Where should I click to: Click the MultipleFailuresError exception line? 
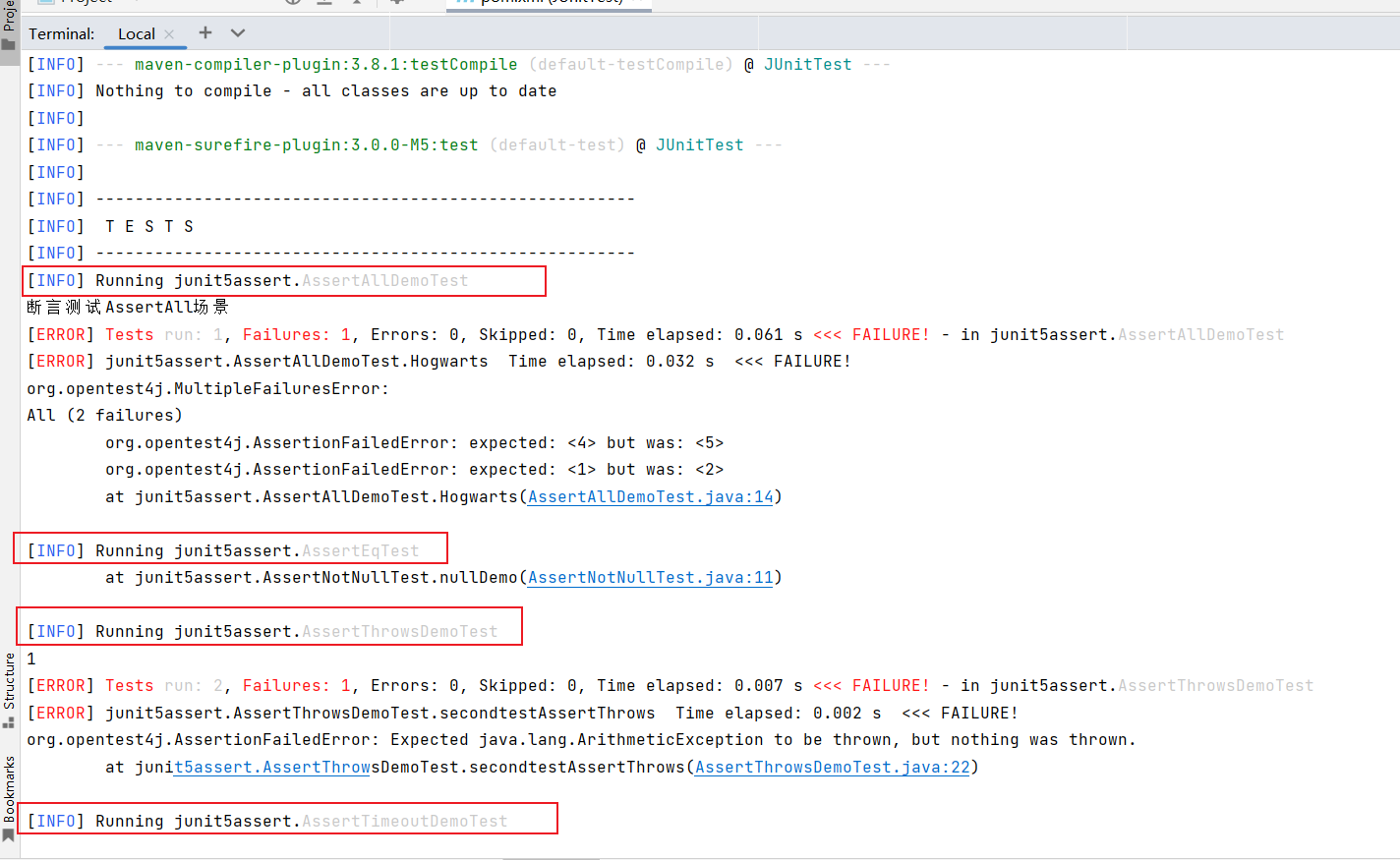point(207,389)
